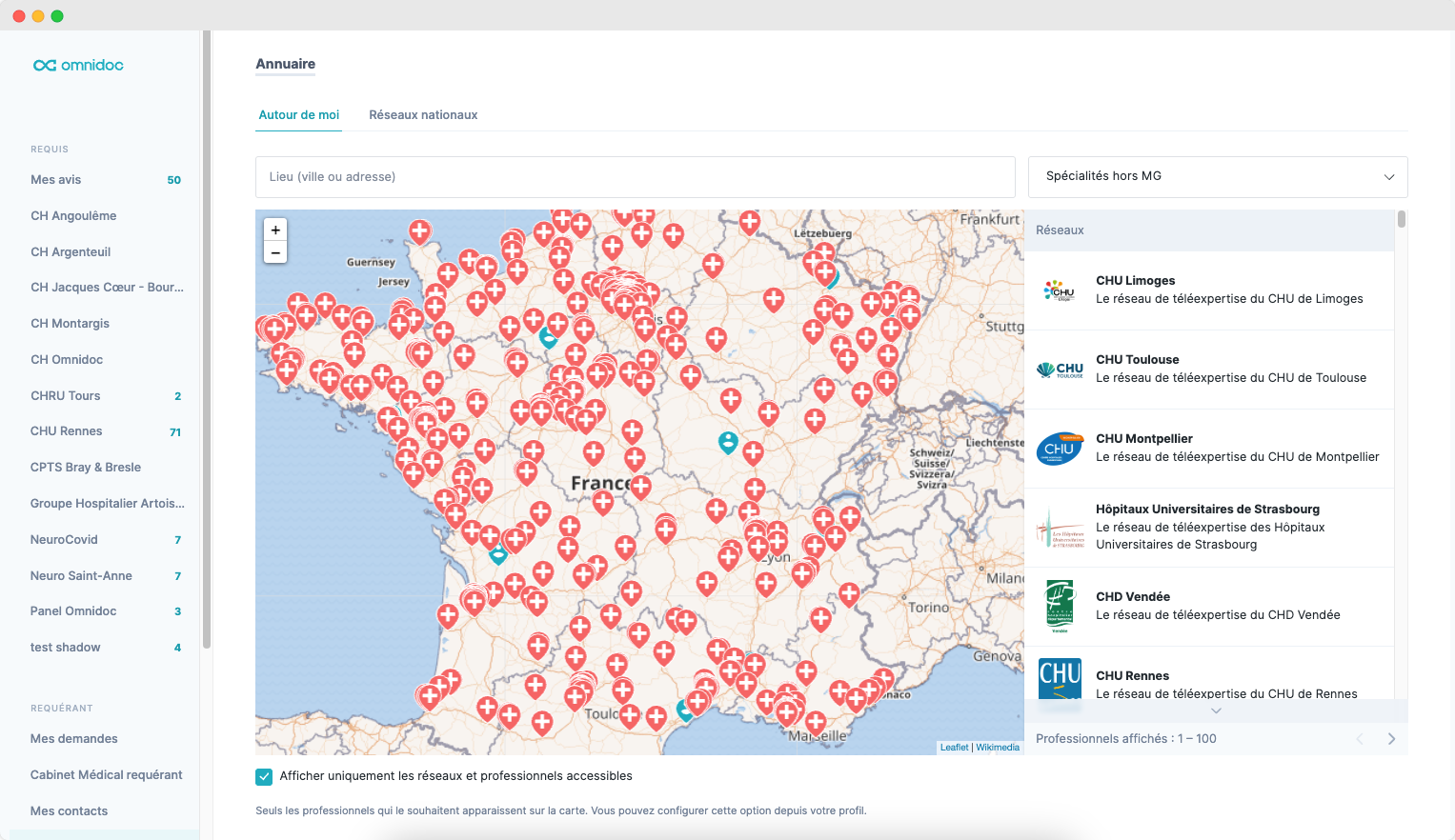Image resolution: width=1455 pixels, height=840 pixels.
Task: Open the CHU Limoges network logo
Action: 1060,290
